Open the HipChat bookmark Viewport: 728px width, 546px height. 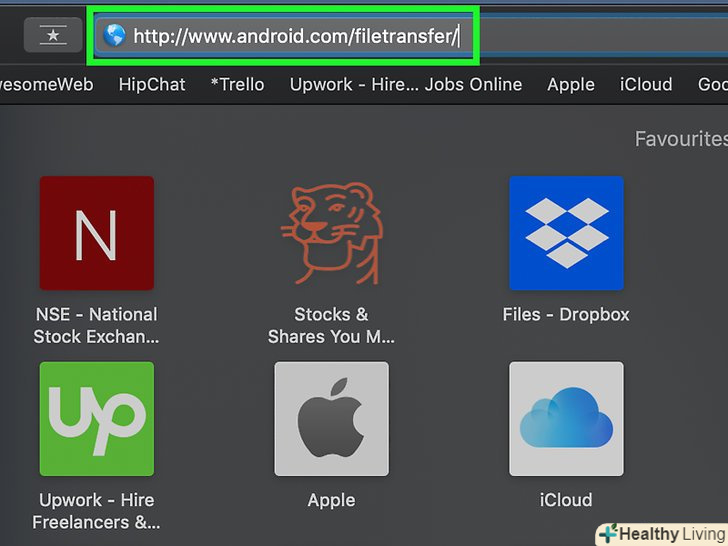point(152,84)
